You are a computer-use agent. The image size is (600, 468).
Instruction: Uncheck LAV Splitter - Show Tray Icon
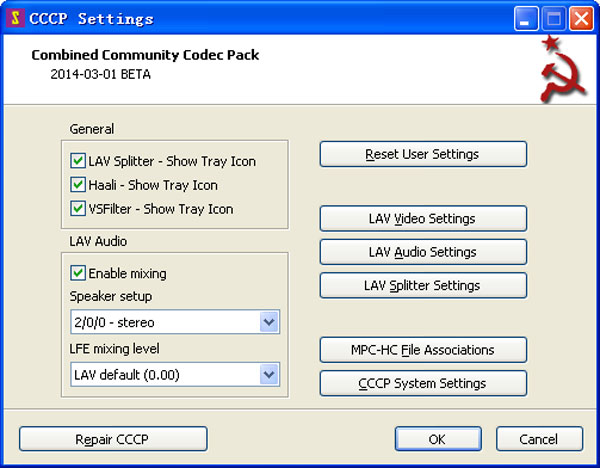78,161
